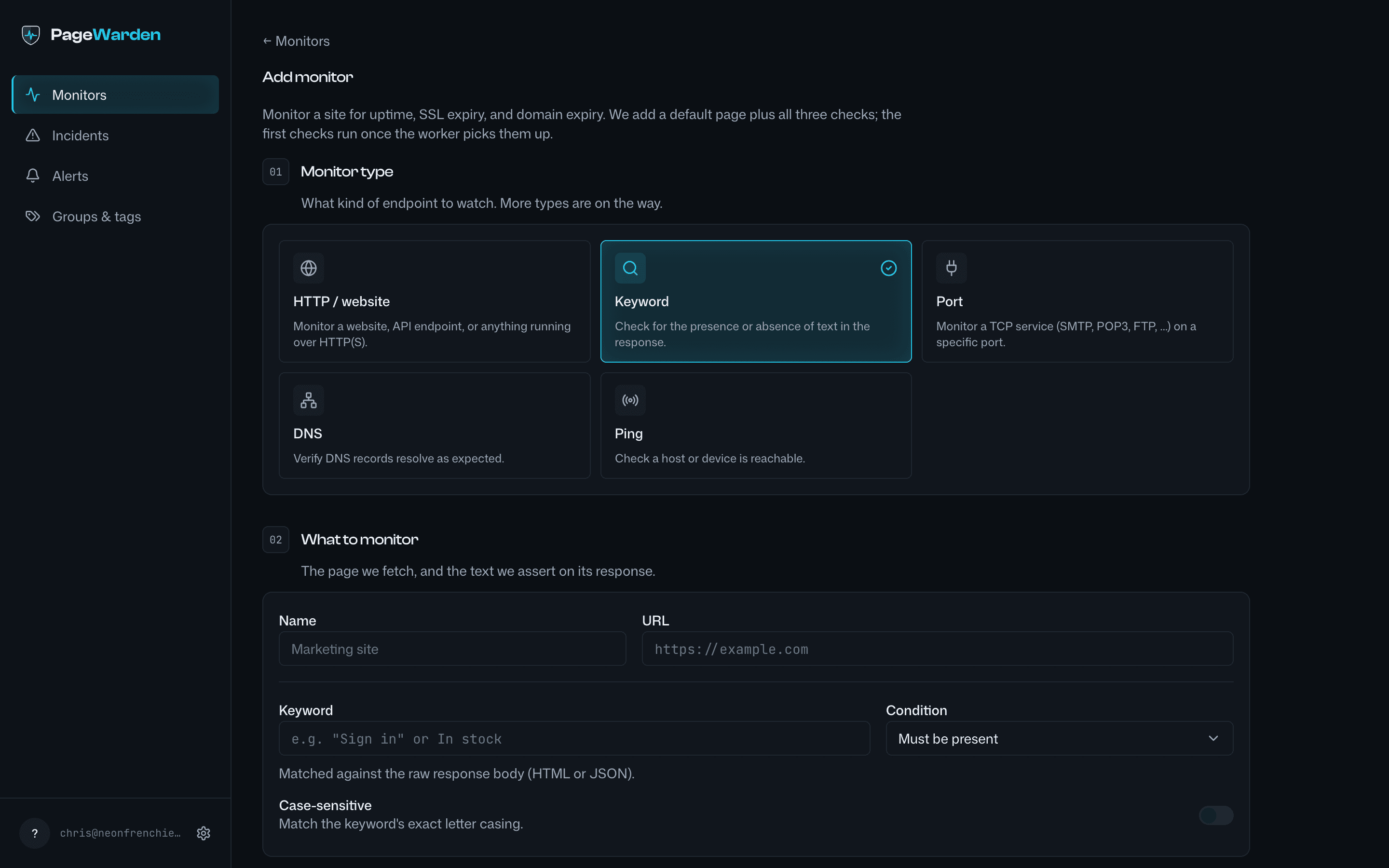1389x868 pixels.
Task: Click the Add monitor page heading
Action: 308,77
